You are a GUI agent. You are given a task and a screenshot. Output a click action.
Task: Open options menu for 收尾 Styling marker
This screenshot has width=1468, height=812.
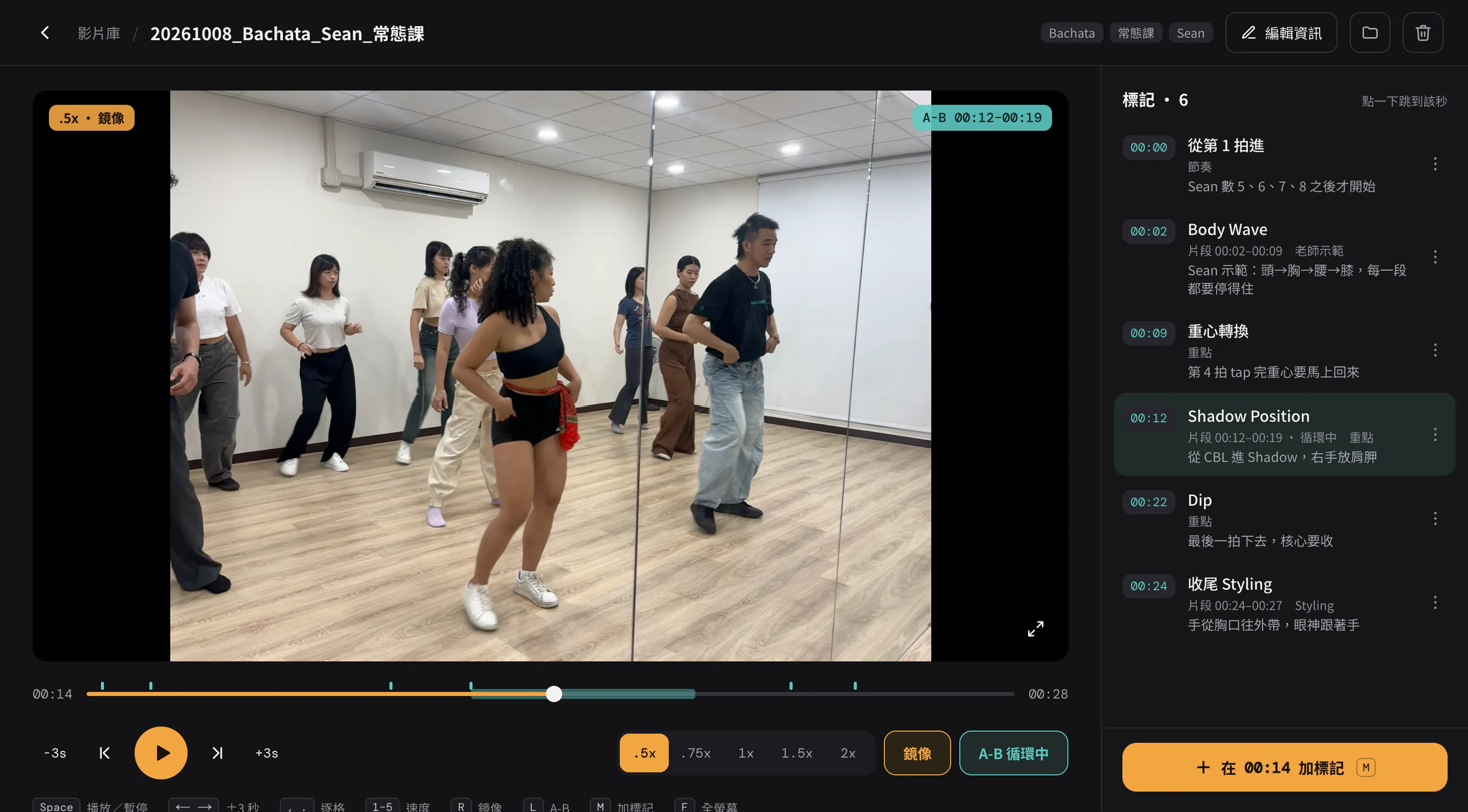pyautogui.click(x=1435, y=603)
